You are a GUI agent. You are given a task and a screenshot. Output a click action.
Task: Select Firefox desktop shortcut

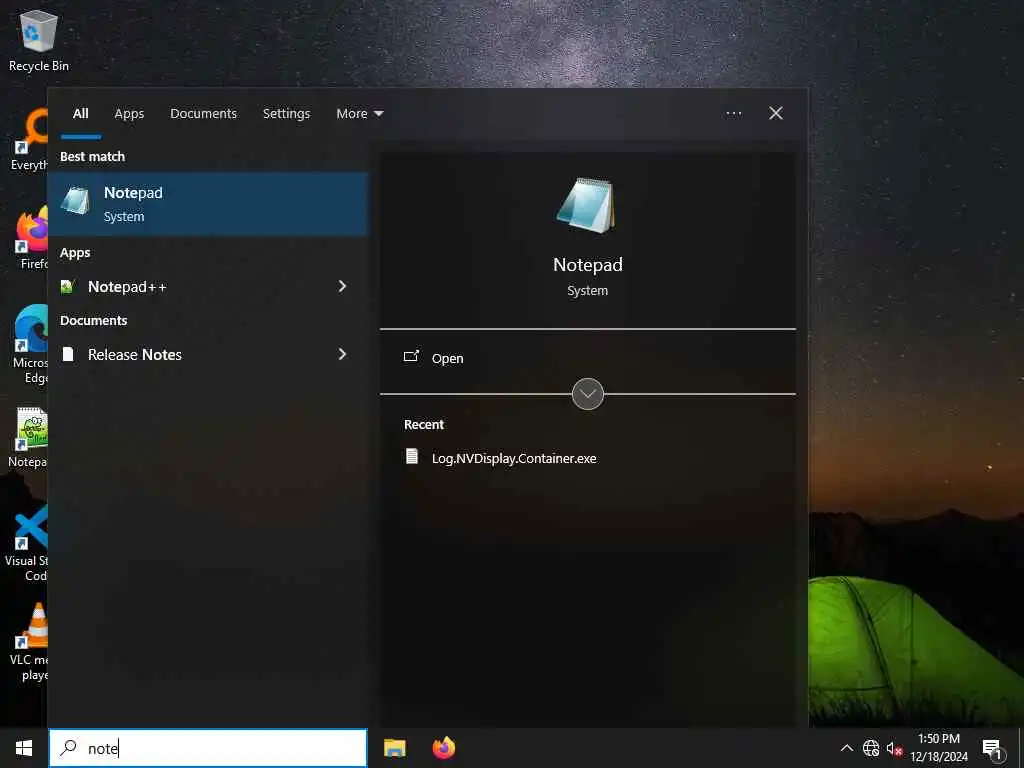pos(33,239)
